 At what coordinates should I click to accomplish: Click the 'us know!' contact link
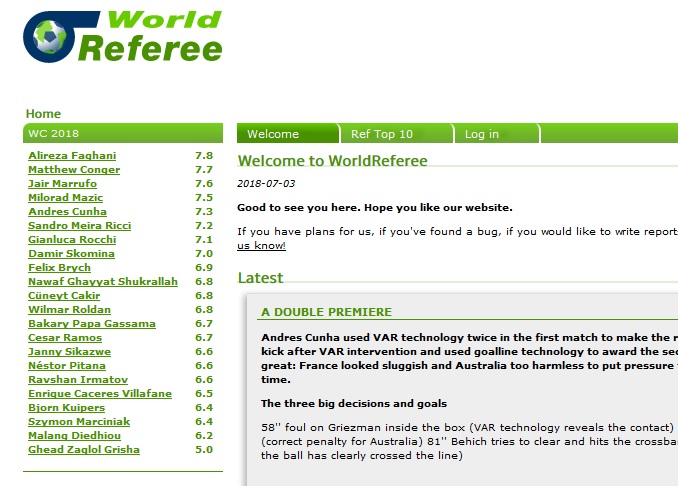[261, 246]
